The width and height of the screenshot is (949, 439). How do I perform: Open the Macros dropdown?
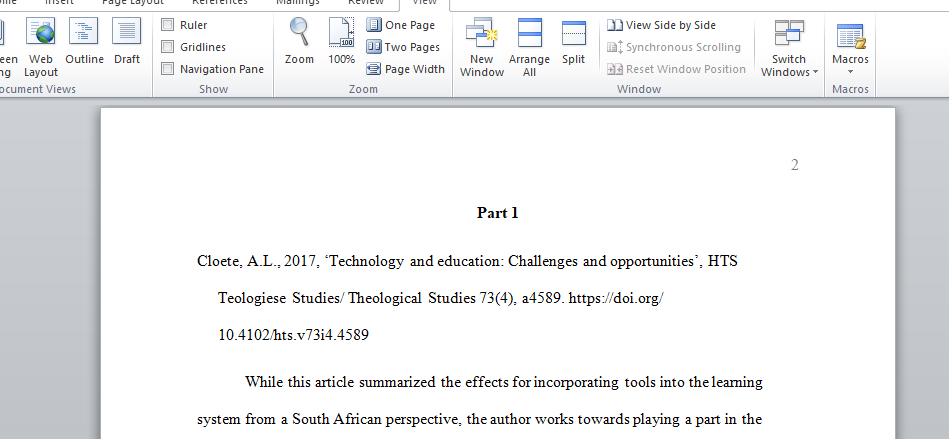850,47
